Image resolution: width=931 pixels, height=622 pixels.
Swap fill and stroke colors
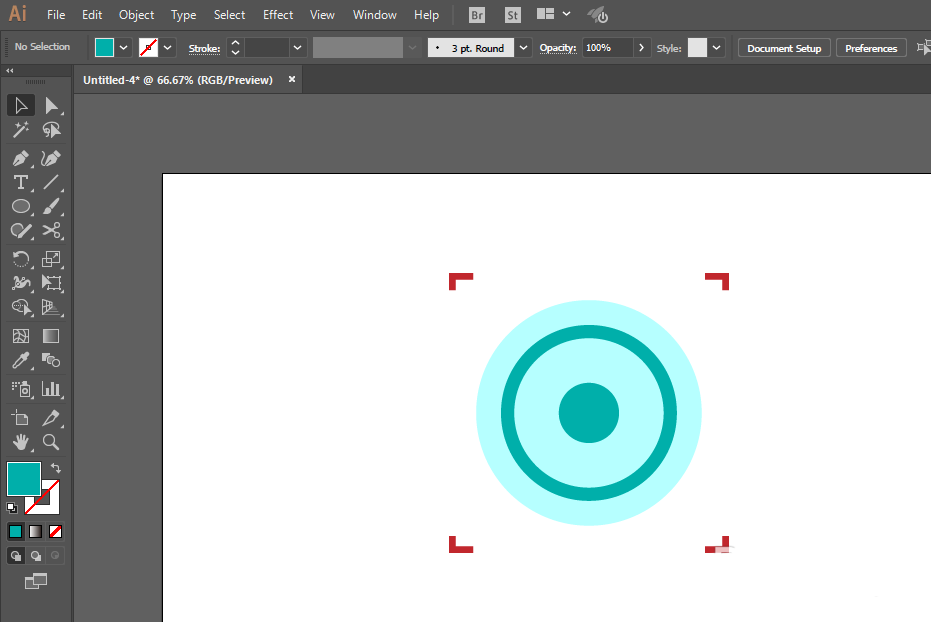[x=56, y=468]
